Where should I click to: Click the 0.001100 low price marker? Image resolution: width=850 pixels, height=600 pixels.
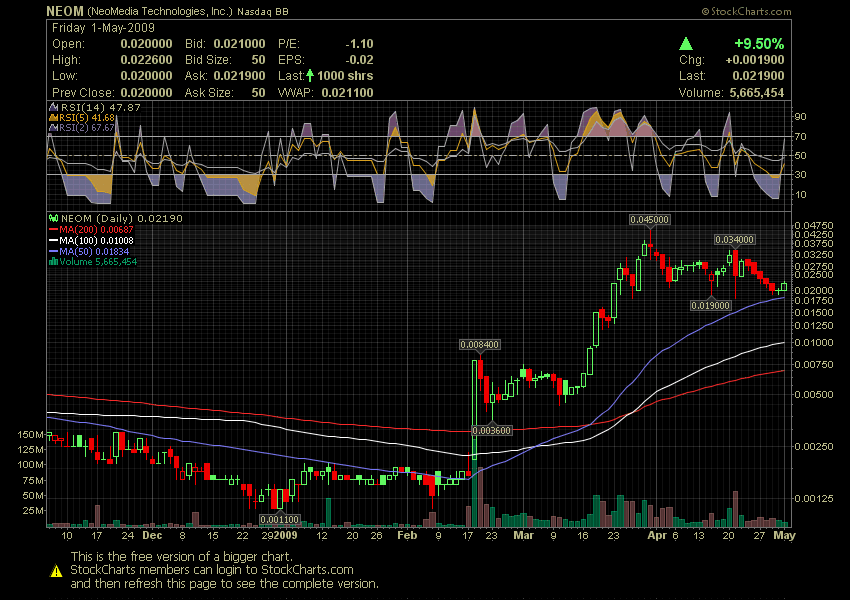click(x=279, y=519)
